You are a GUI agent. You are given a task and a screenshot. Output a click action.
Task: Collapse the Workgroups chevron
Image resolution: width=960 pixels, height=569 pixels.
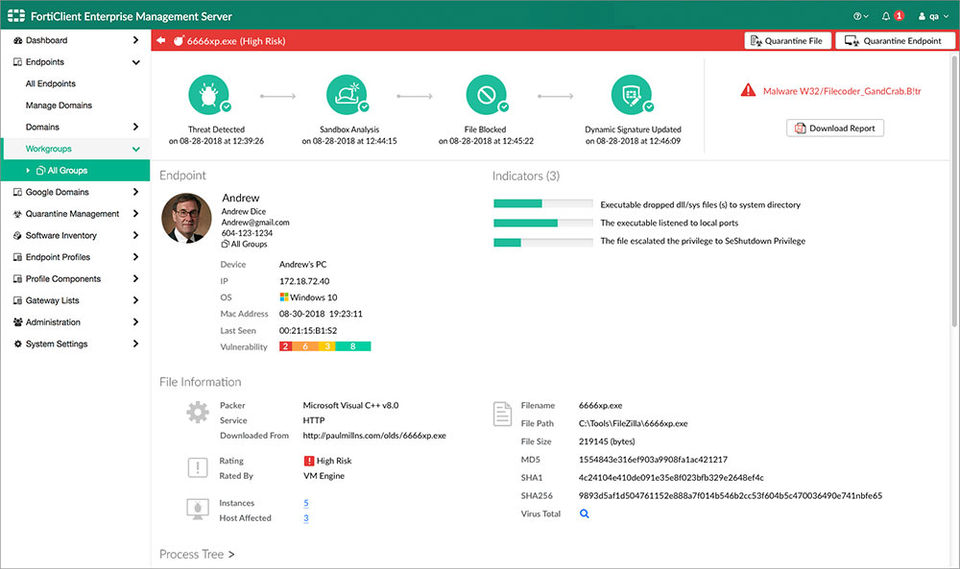pos(135,149)
